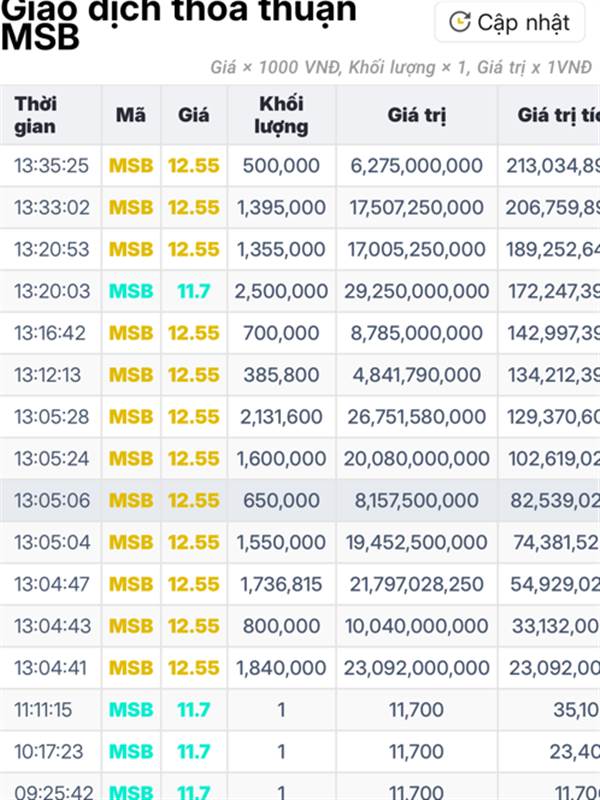The image size is (600, 800).
Task: Select the 13:16:42 transaction row time
Action: click(51, 333)
